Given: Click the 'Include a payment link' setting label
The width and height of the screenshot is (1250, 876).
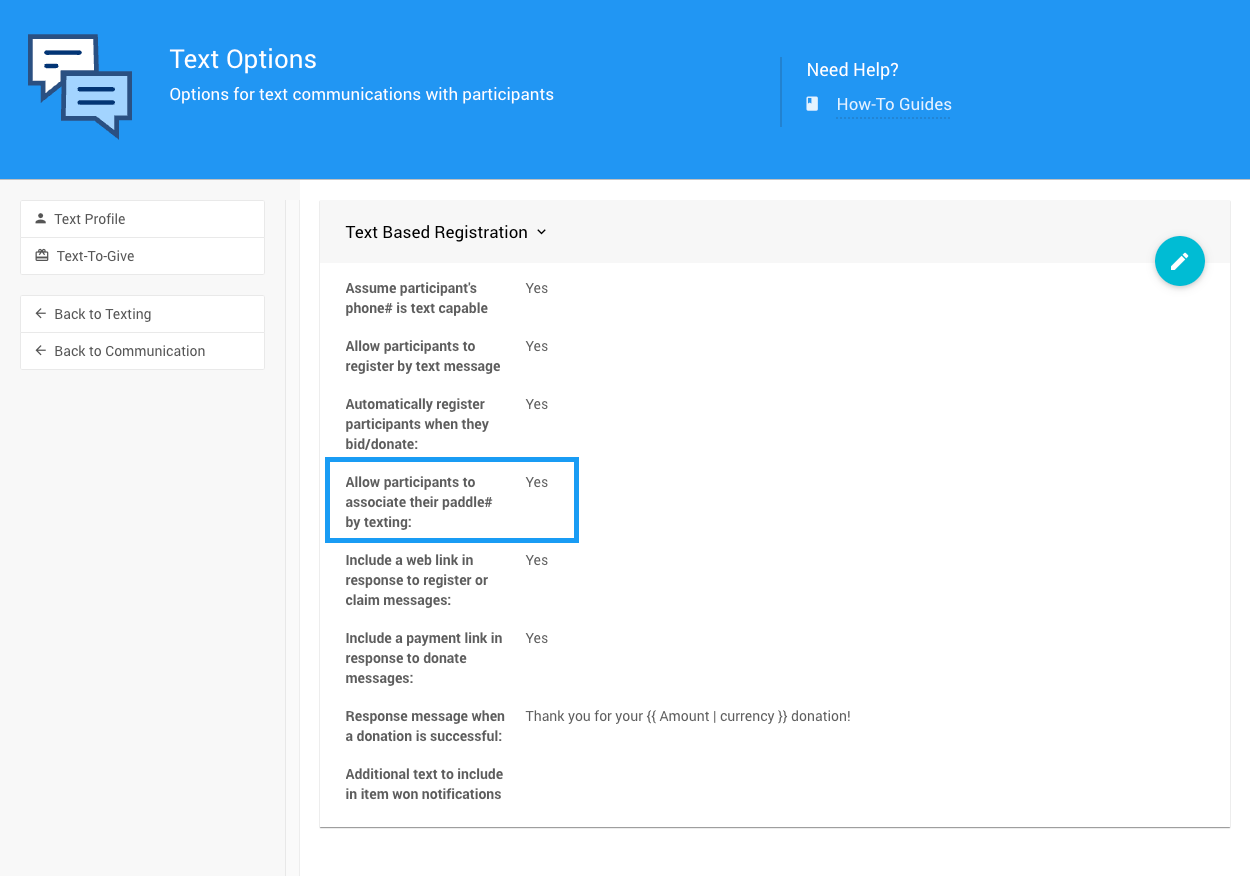Looking at the screenshot, I should pos(424,658).
